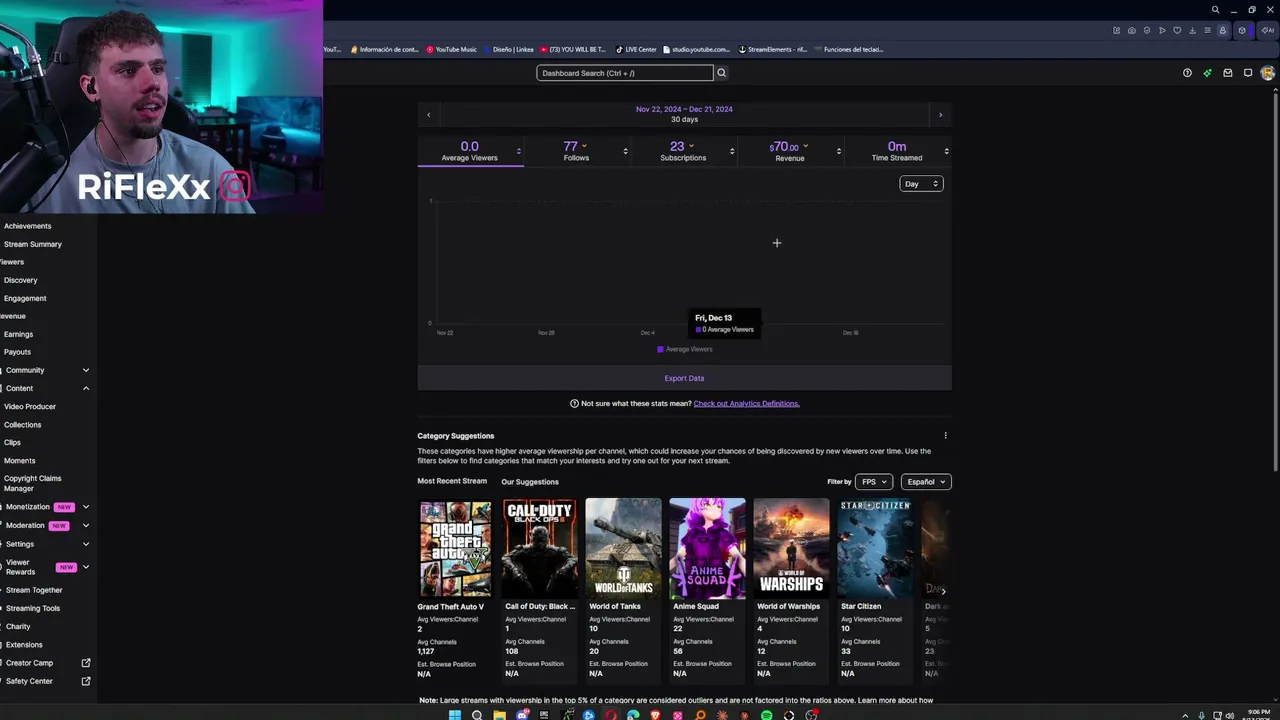Open Achievements in the sidebar
This screenshot has width=1280, height=720.
[28, 226]
